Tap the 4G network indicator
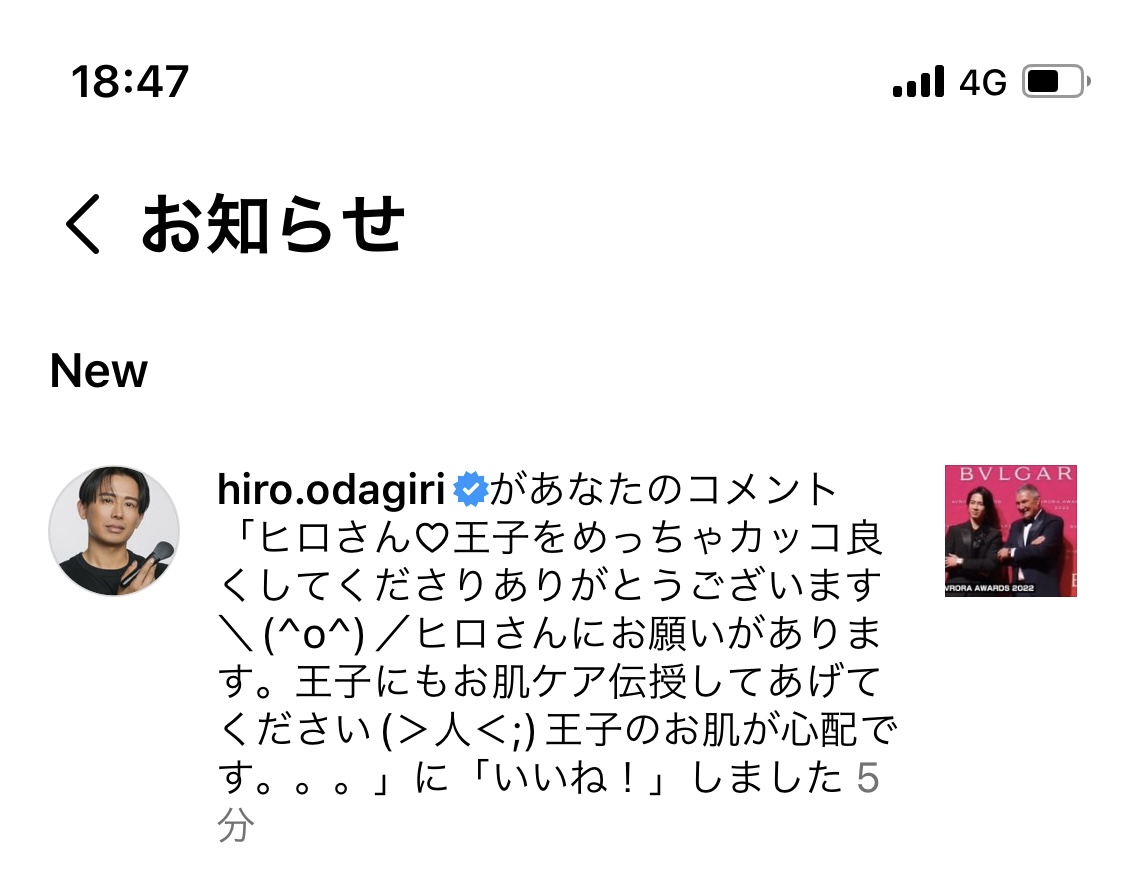 [x=983, y=82]
